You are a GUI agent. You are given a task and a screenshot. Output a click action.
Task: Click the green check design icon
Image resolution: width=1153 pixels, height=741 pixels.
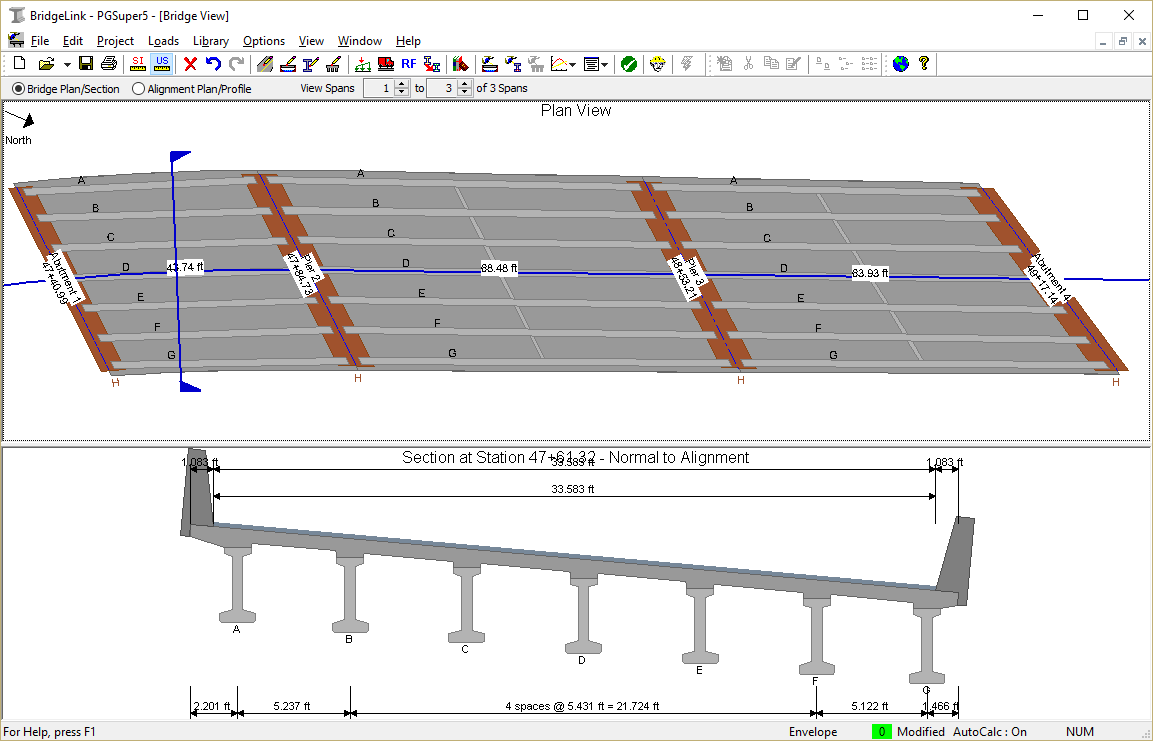pyautogui.click(x=629, y=63)
